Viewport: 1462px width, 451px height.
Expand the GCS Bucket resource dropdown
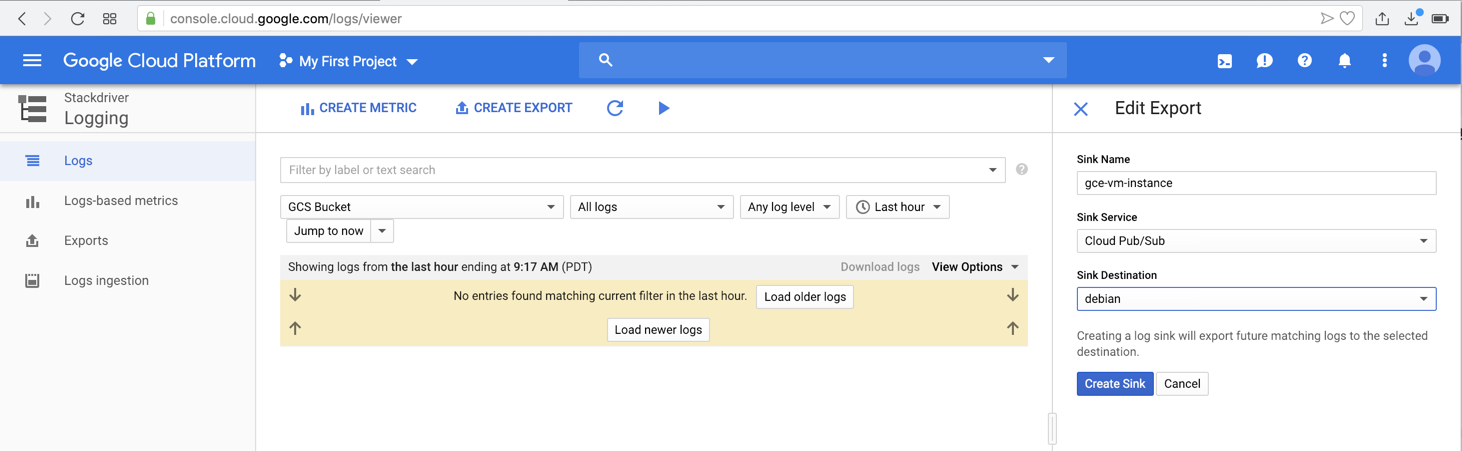coord(421,207)
